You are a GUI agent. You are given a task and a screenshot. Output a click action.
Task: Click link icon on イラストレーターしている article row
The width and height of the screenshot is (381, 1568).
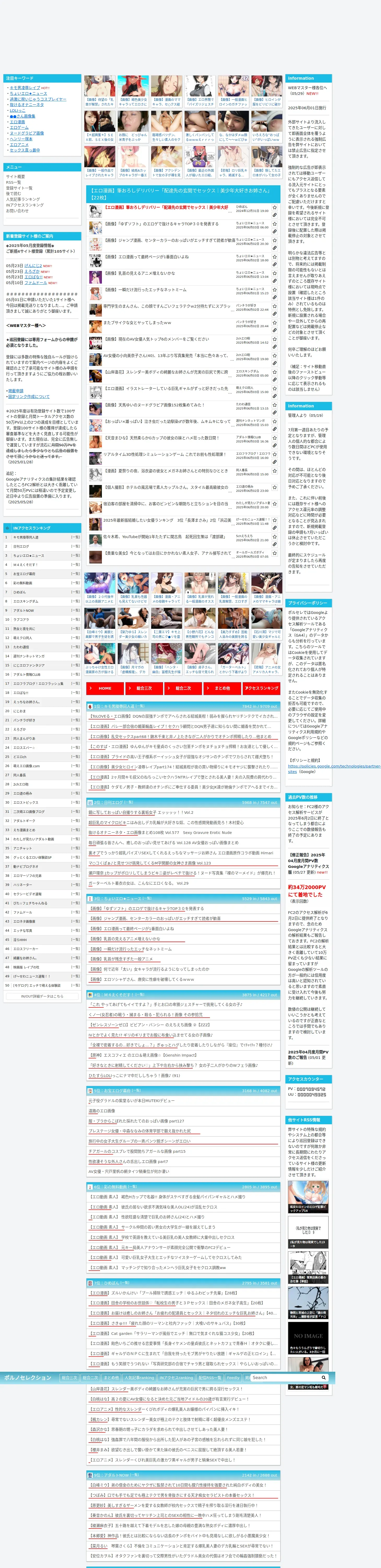274,396
